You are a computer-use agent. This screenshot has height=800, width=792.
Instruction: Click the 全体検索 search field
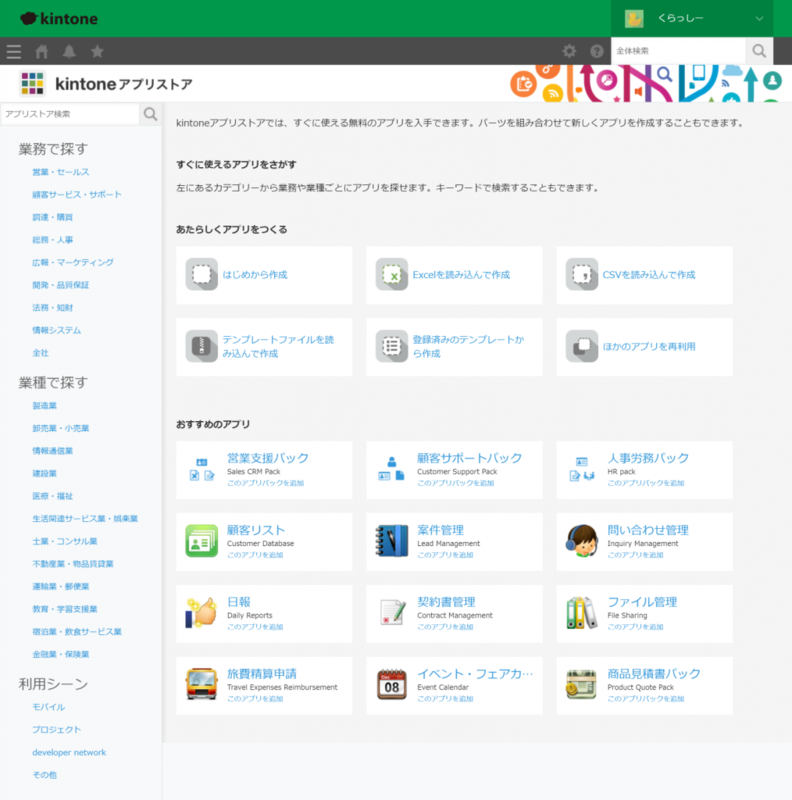(679, 51)
